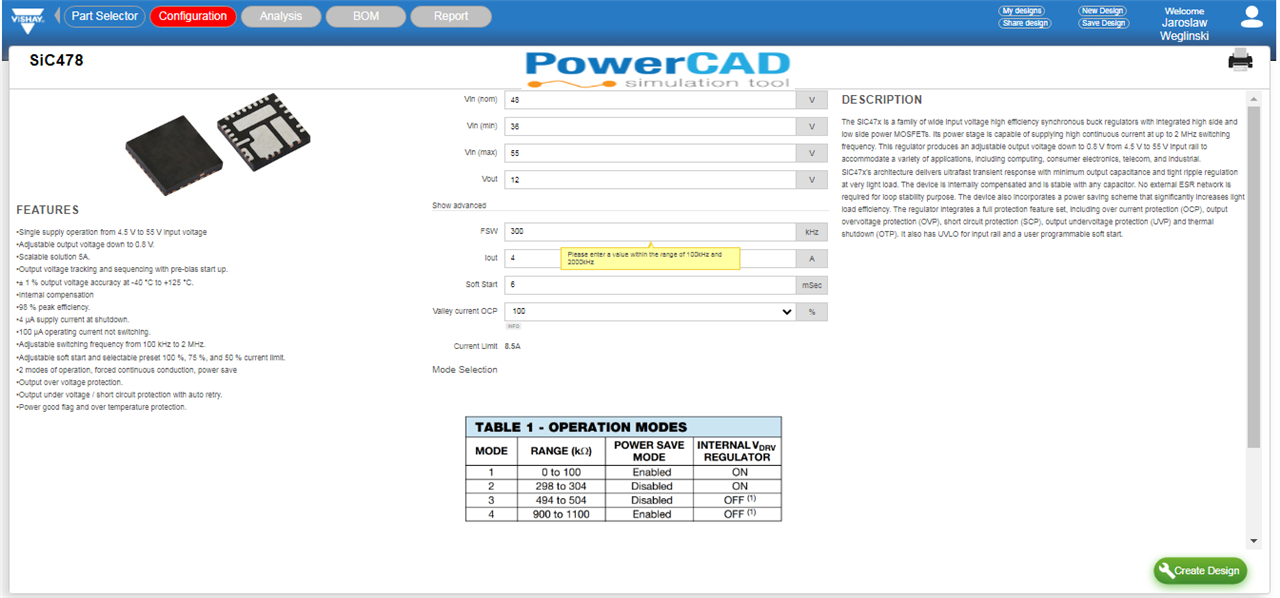Click the '298 to 304' range cell
1280x598 pixels.
click(x=562, y=486)
